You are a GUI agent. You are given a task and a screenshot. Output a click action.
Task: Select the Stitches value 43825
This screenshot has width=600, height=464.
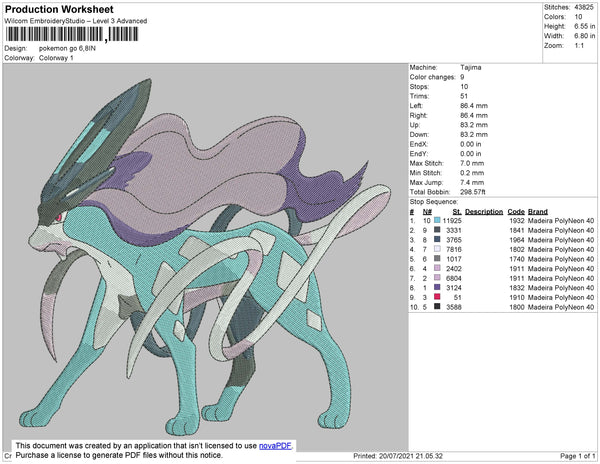click(x=584, y=7)
